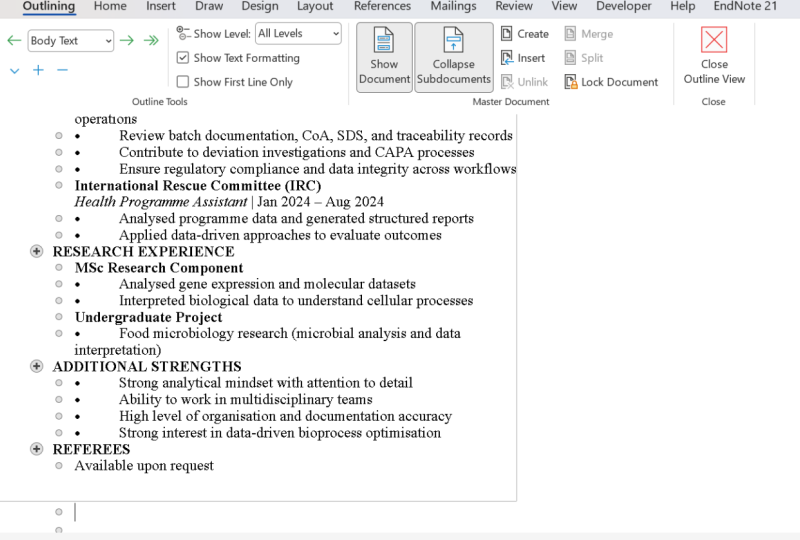
Task: Move item down with chevron arrow
Action: [x=14, y=70]
